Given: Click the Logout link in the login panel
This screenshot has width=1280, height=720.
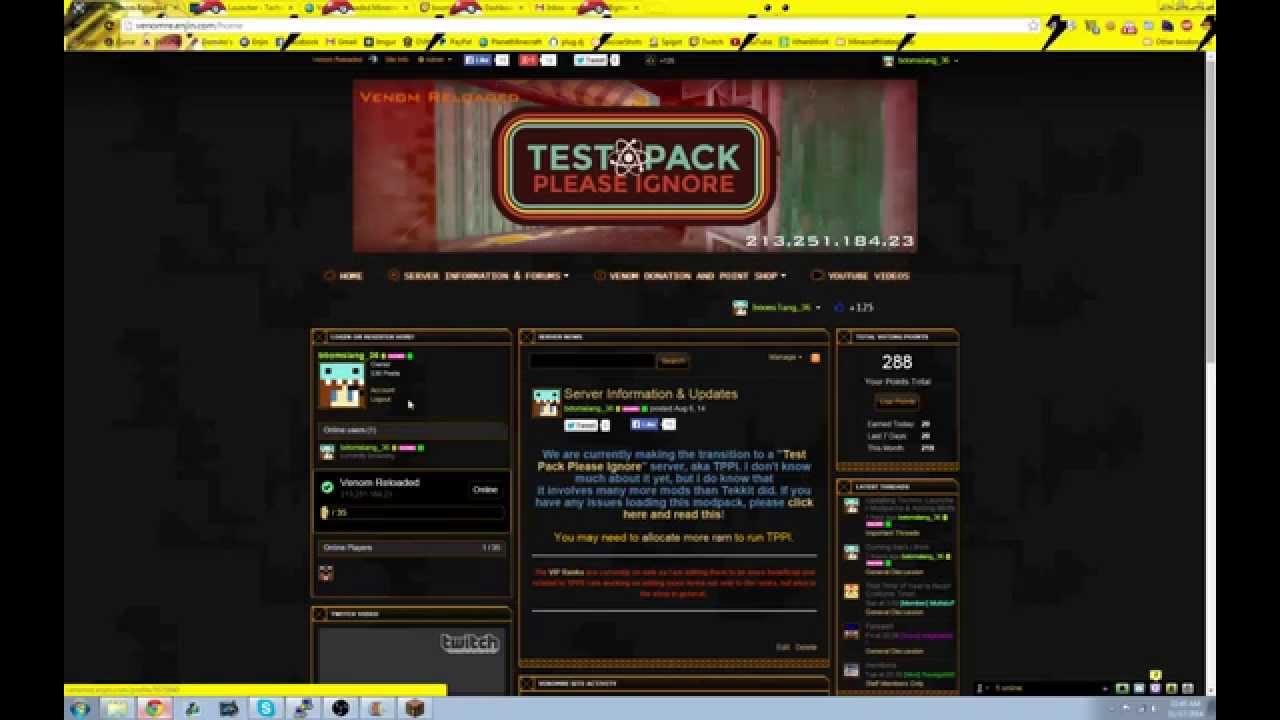Looking at the screenshot, I should pos(381,400).
